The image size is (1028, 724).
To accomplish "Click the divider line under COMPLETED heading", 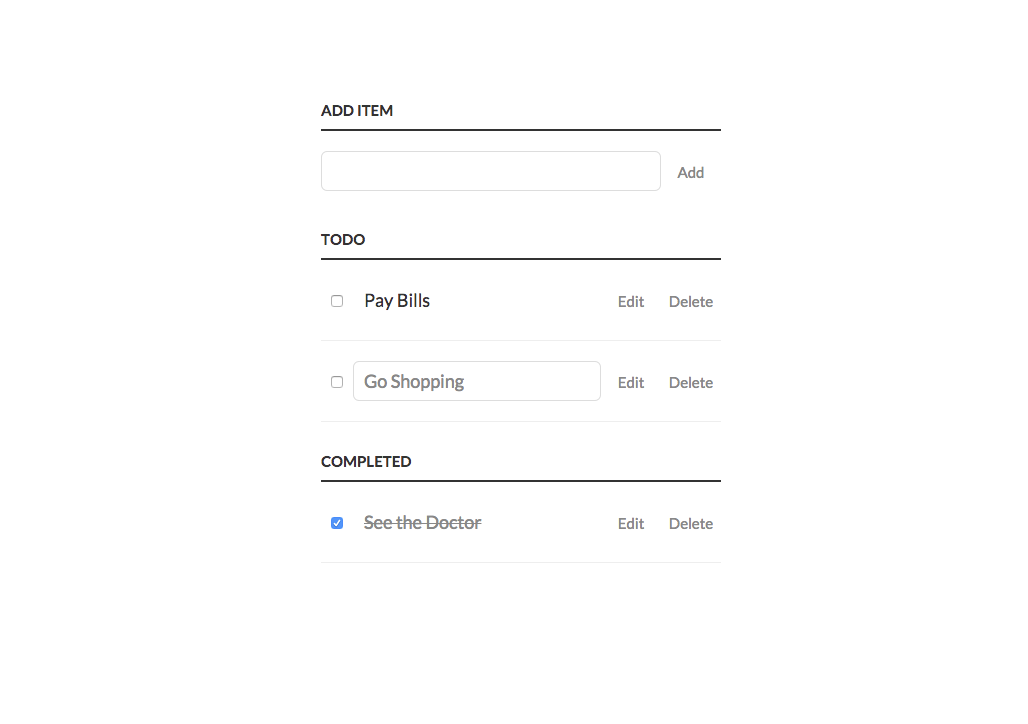I will coord(520,481).
